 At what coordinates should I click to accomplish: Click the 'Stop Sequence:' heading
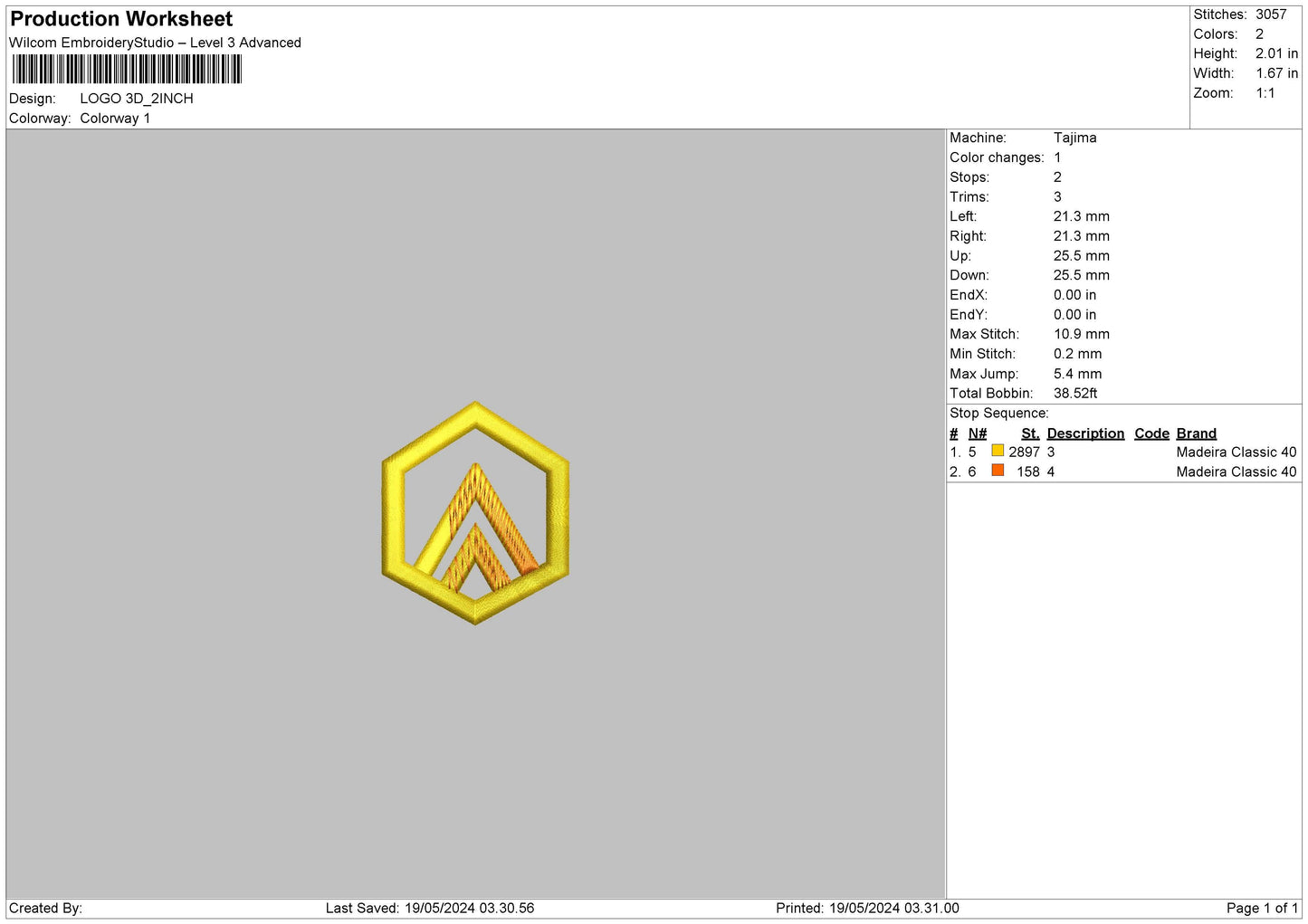pos(998,414)
